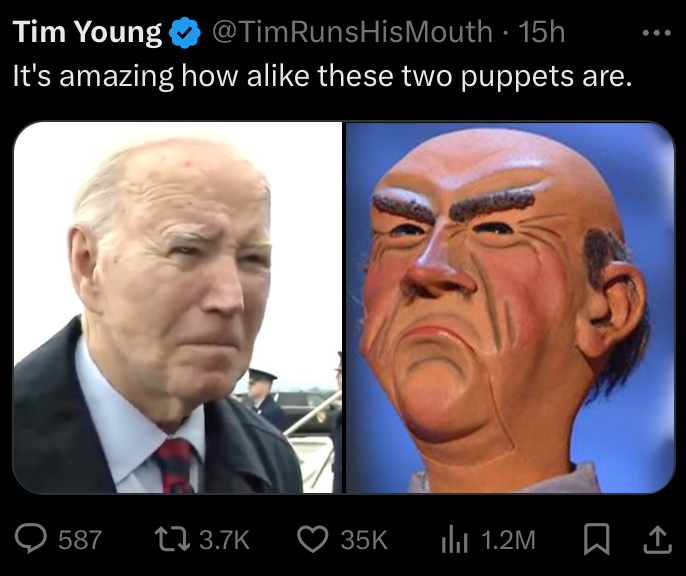The image size is (686, 576).
Task: Open the view analytics bar chart icon
Action: (x=455, y=541)
